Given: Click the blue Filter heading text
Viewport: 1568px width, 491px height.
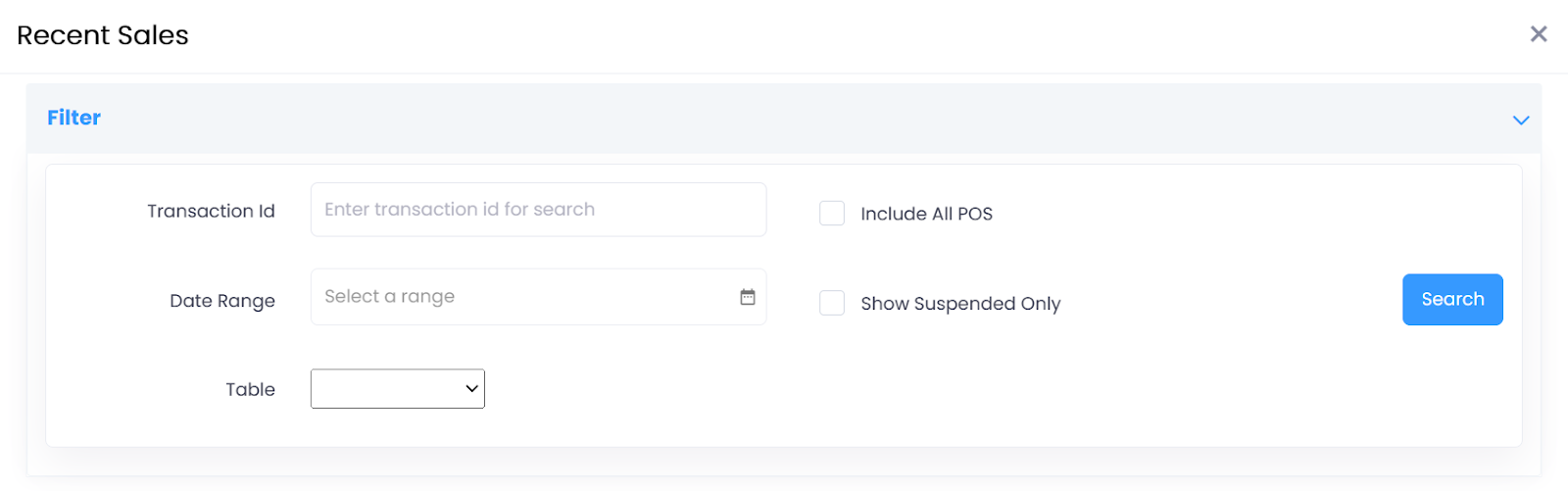Looking at the screenshot, I should pos(74,118).
